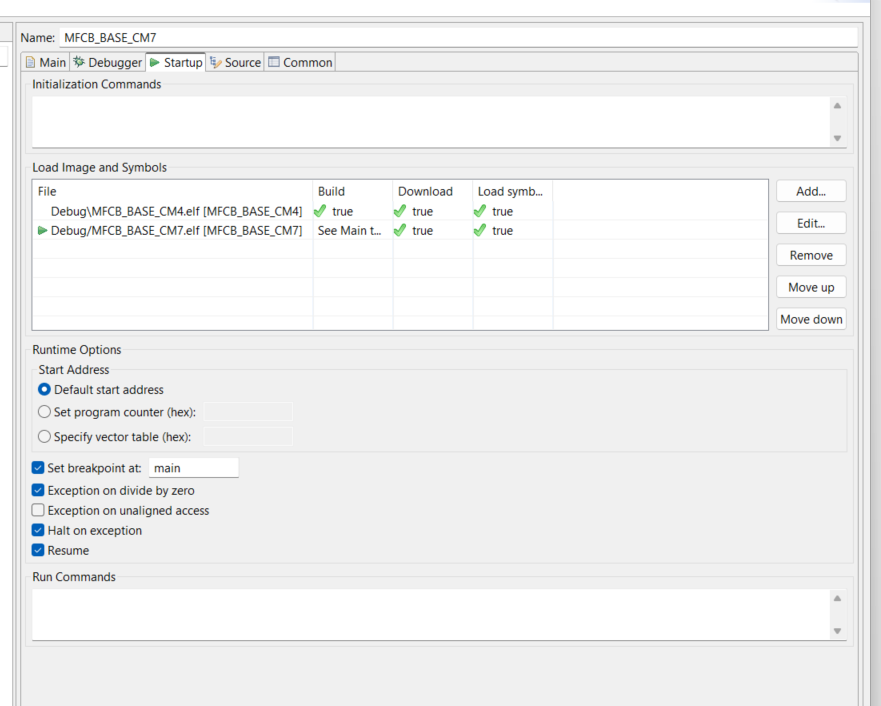This screenshot has height=706, width=881.
Task: Click the breakpoint 'main' text field
Action: pyautogui.click(x=193, y=468)
